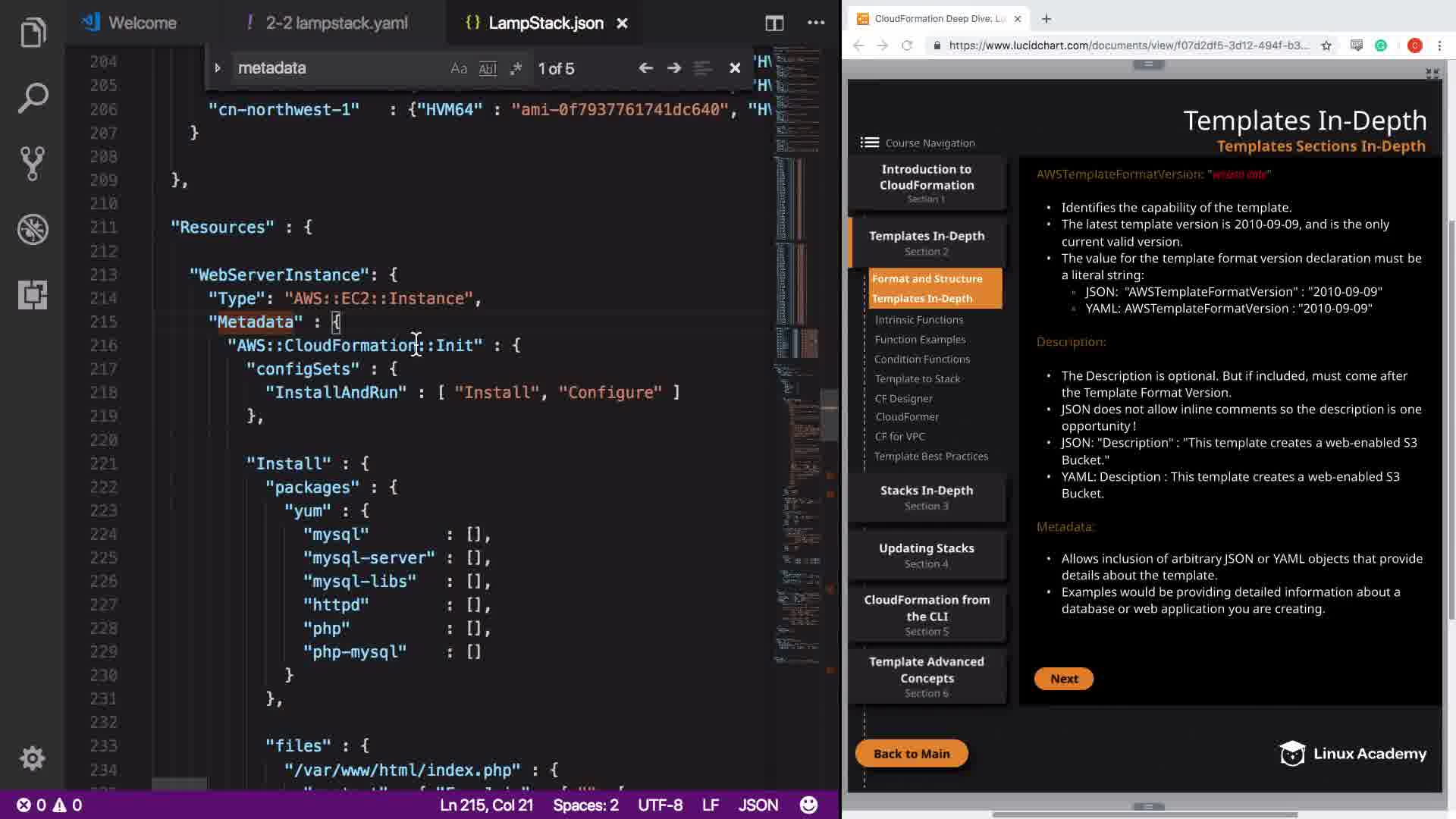Open the Manage gear in activity bar
The image size is (1456, 819).
[x=33, y=758]
